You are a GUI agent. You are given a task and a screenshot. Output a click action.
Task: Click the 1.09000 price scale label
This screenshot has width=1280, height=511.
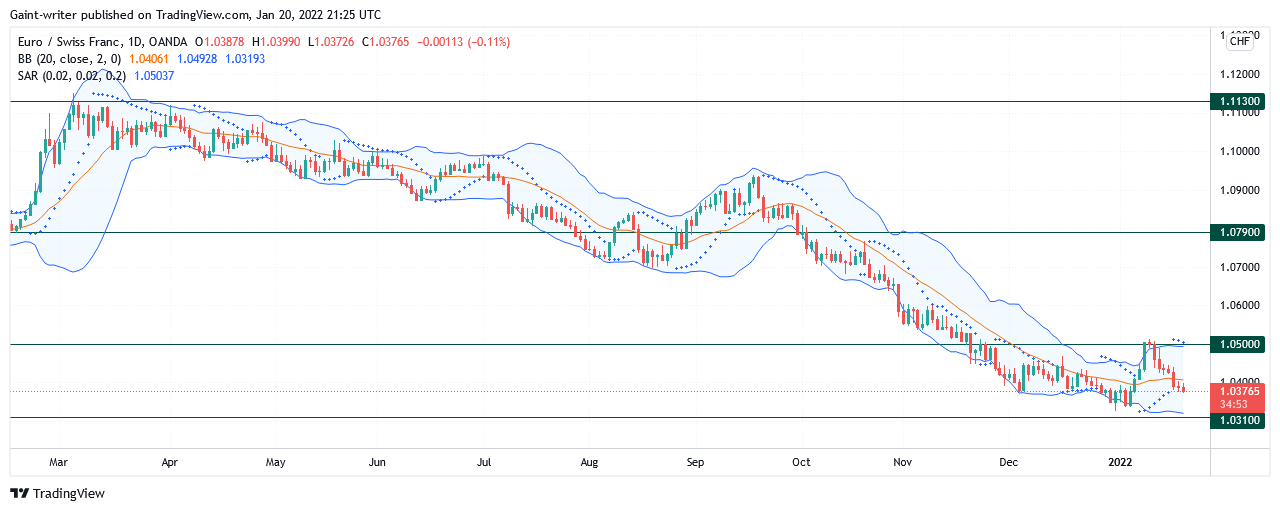pos(1239,190)
